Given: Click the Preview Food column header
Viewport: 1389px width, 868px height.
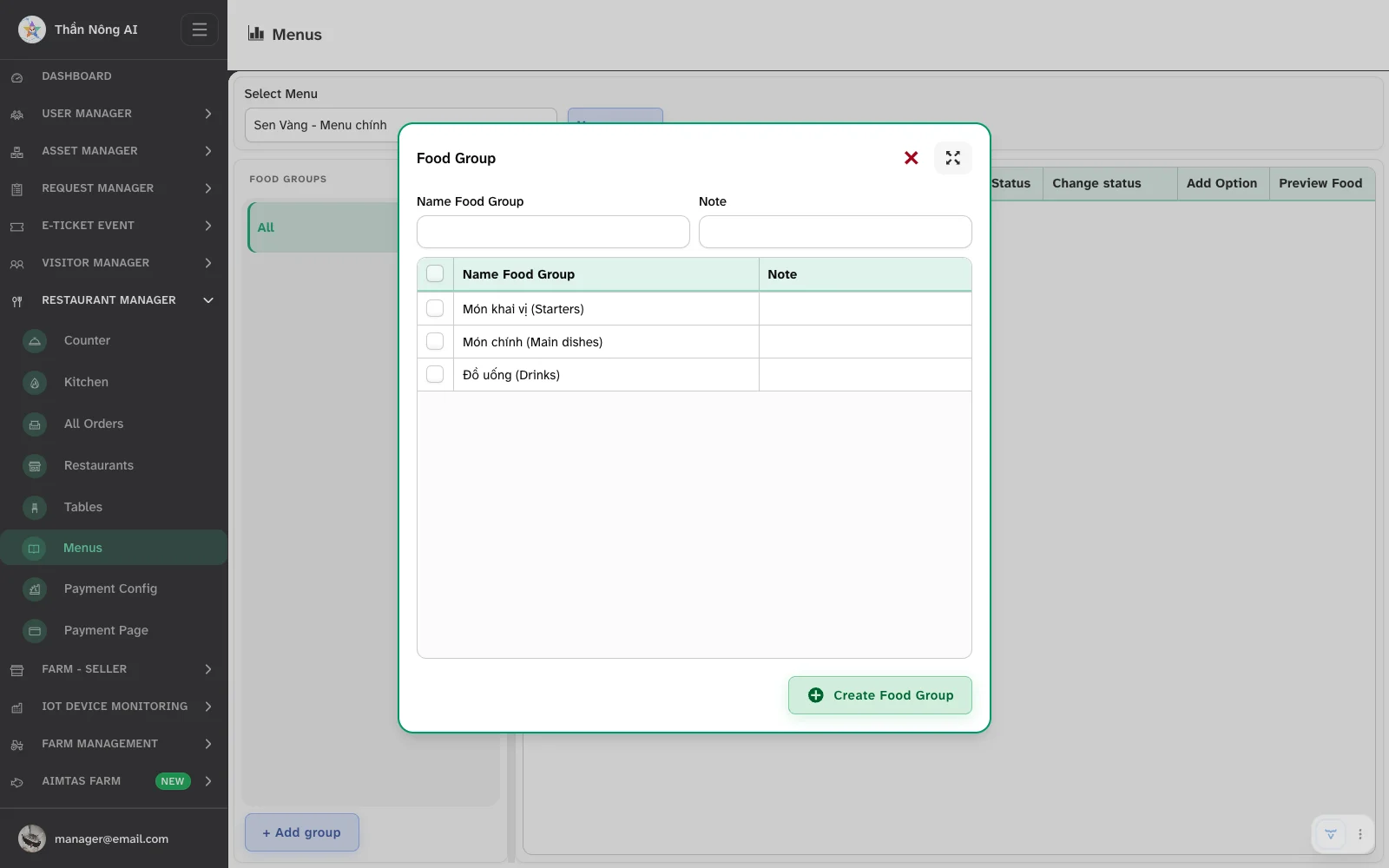Looking at the screenshot, I should 1321,183.
